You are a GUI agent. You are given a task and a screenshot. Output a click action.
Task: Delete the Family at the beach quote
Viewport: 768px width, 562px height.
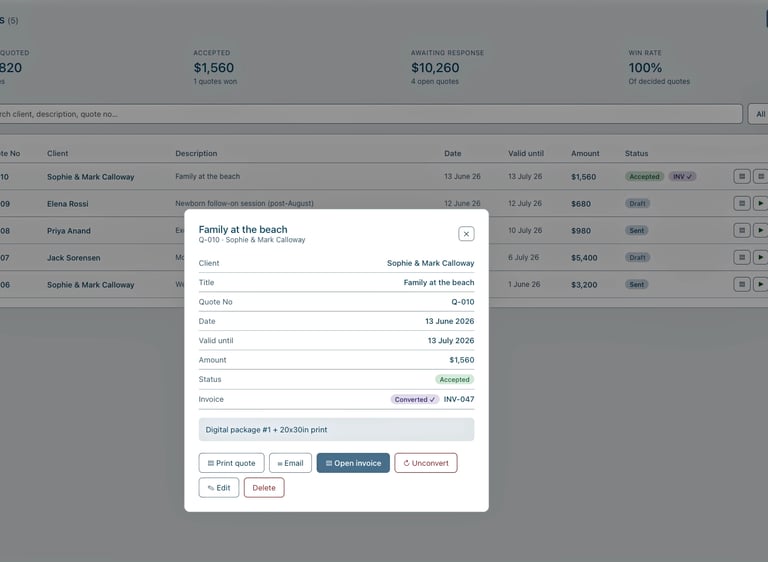264,488
